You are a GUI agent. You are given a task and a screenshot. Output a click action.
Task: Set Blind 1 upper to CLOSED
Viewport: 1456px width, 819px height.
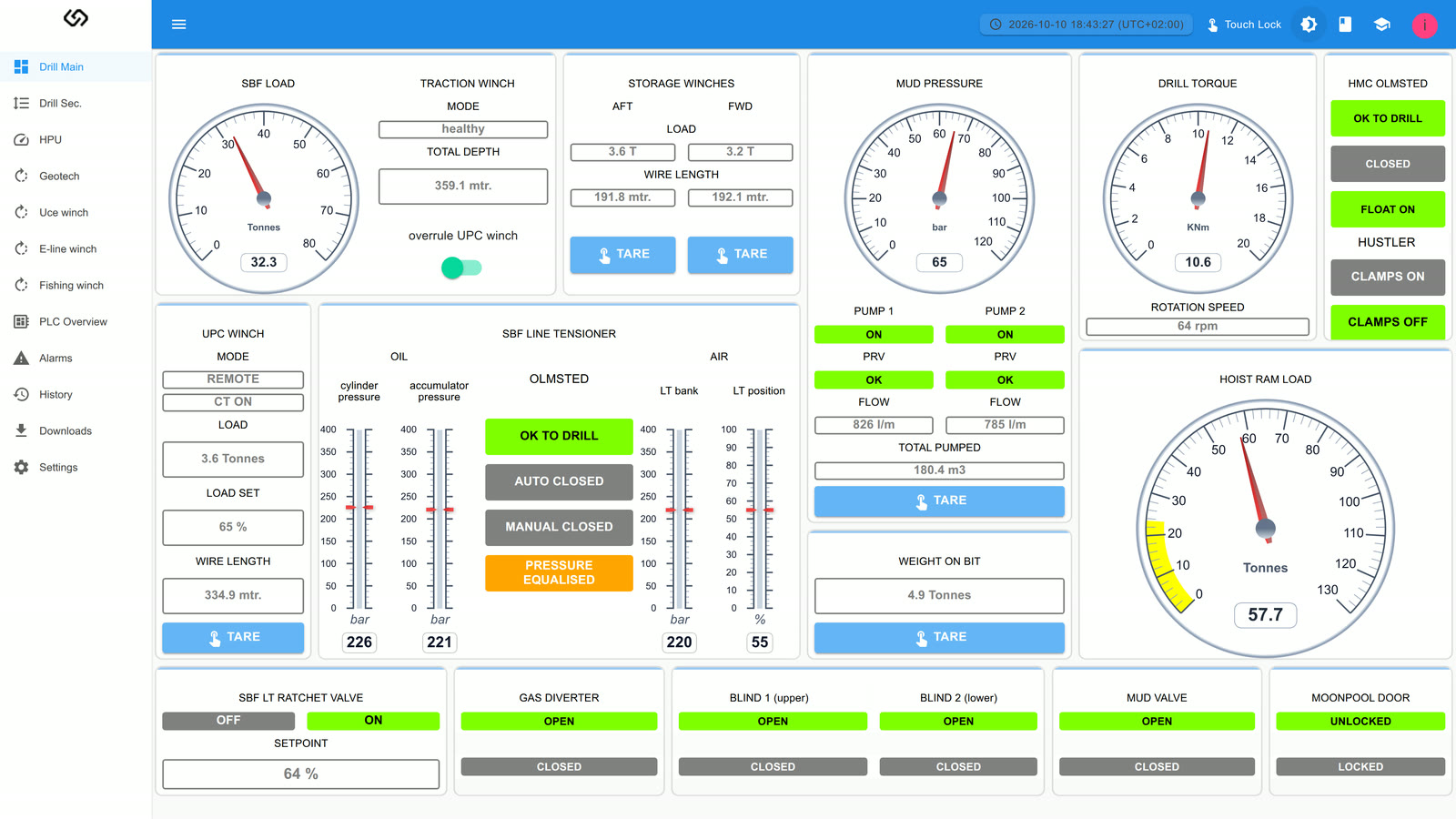click(x=773, y=766)
